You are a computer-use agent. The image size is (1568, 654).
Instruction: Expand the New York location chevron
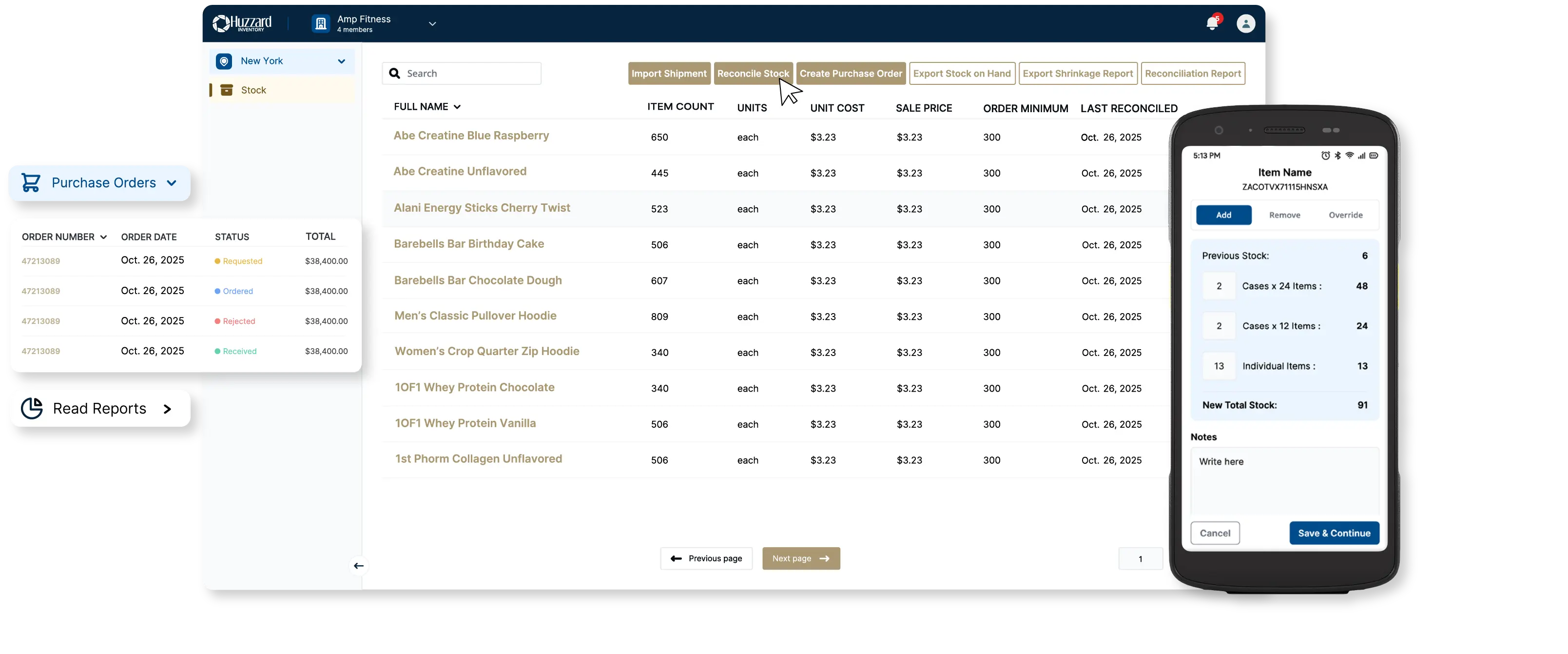click(x=341, y=61)
